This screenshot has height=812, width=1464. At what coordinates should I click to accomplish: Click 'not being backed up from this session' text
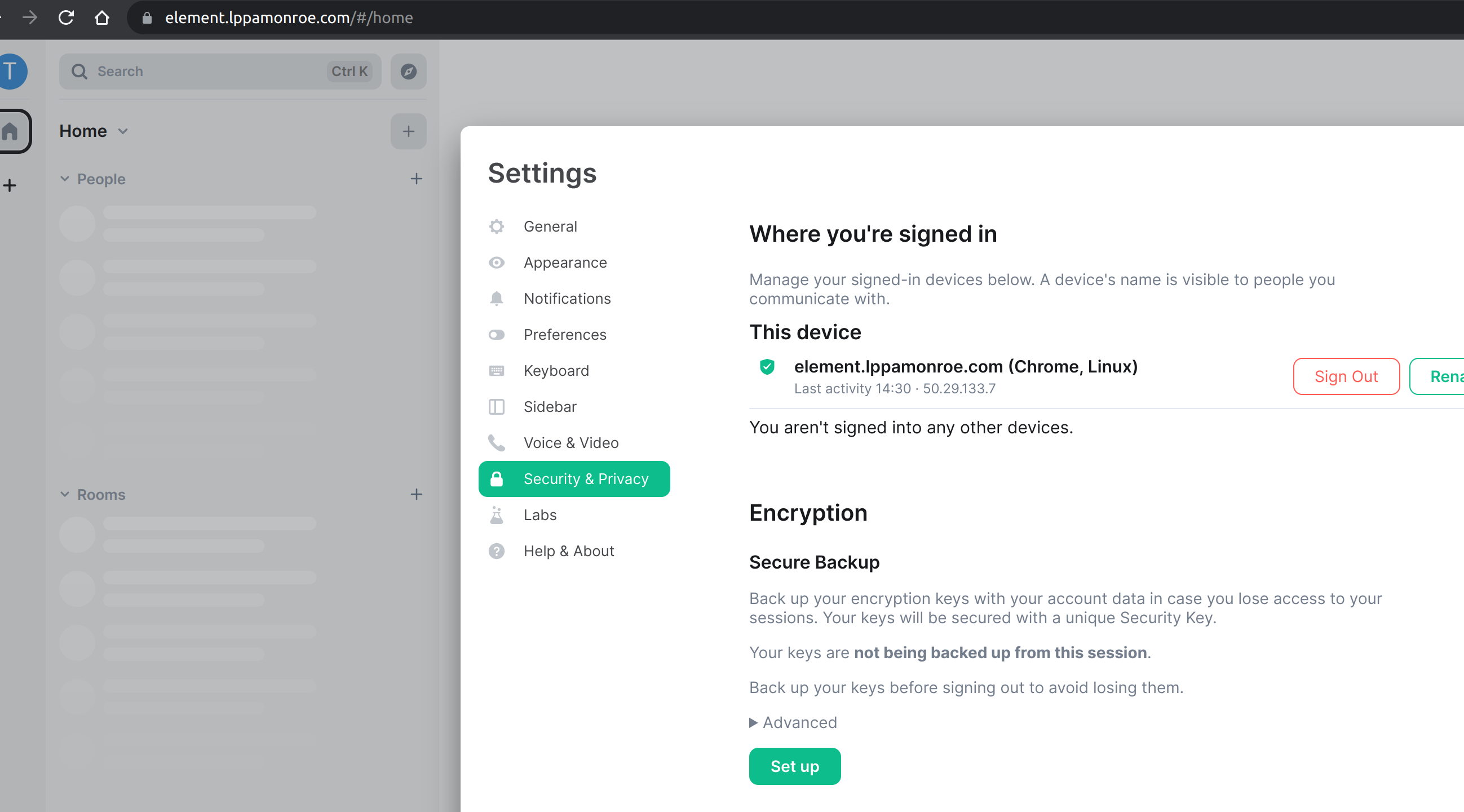(x=1000, y=653)
